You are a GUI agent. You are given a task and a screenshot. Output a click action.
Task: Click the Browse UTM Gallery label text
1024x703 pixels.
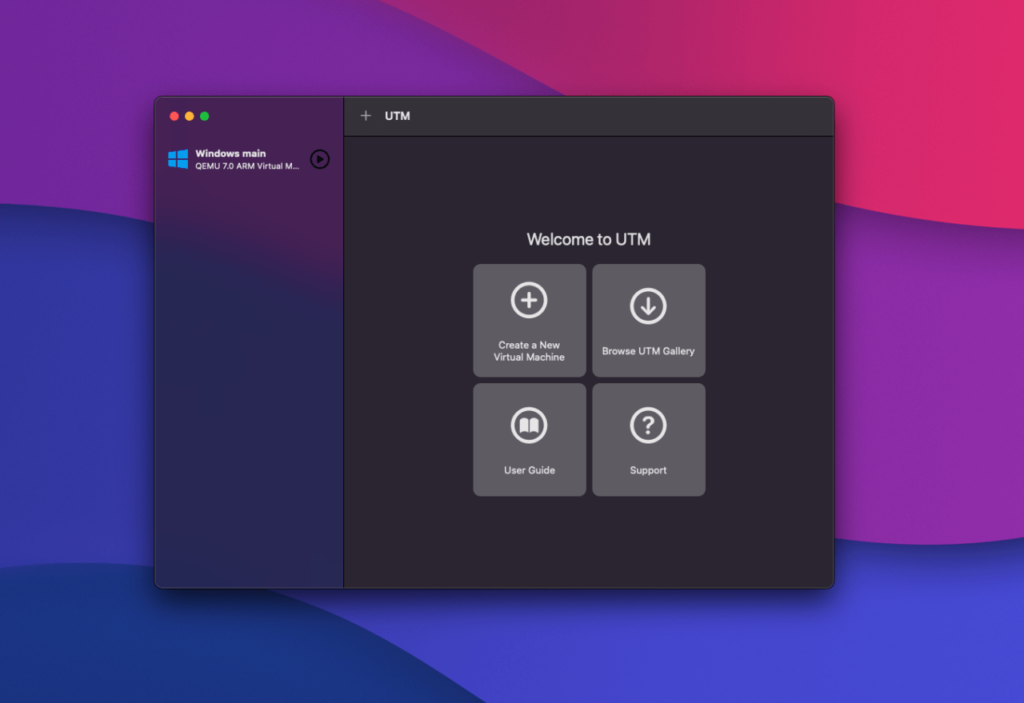648,352
